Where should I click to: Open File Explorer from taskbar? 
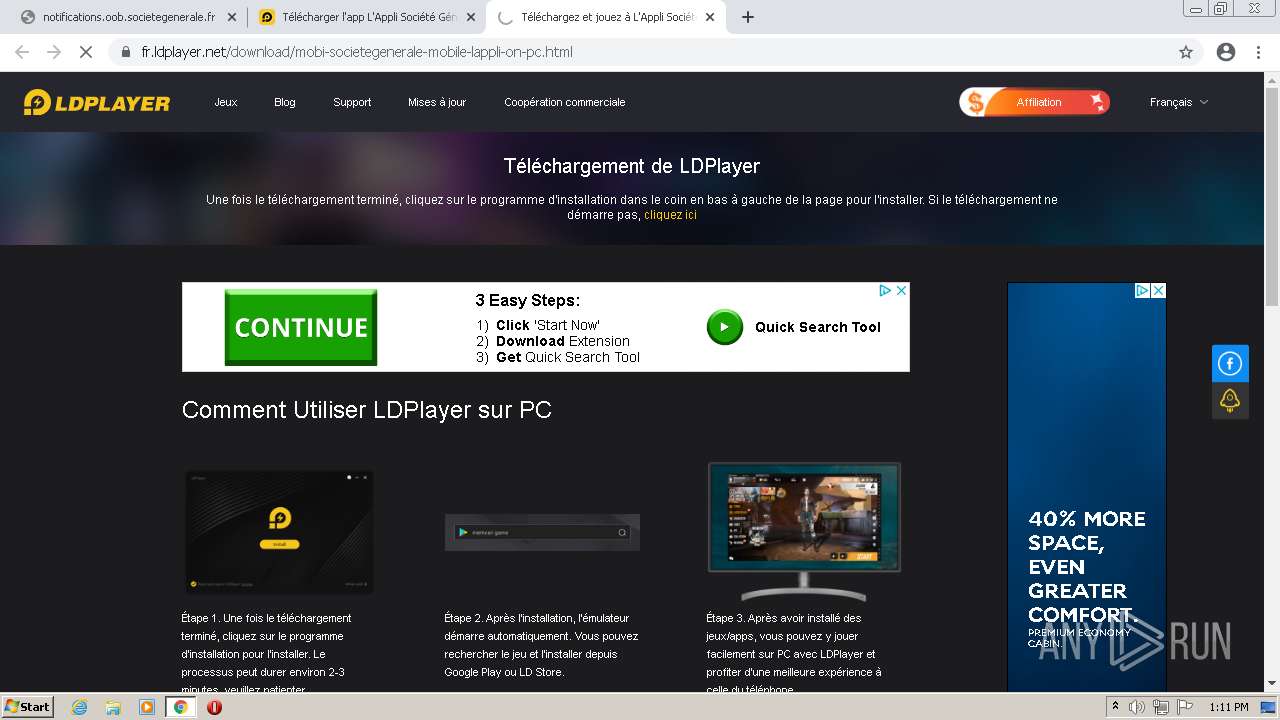(113, 707)
